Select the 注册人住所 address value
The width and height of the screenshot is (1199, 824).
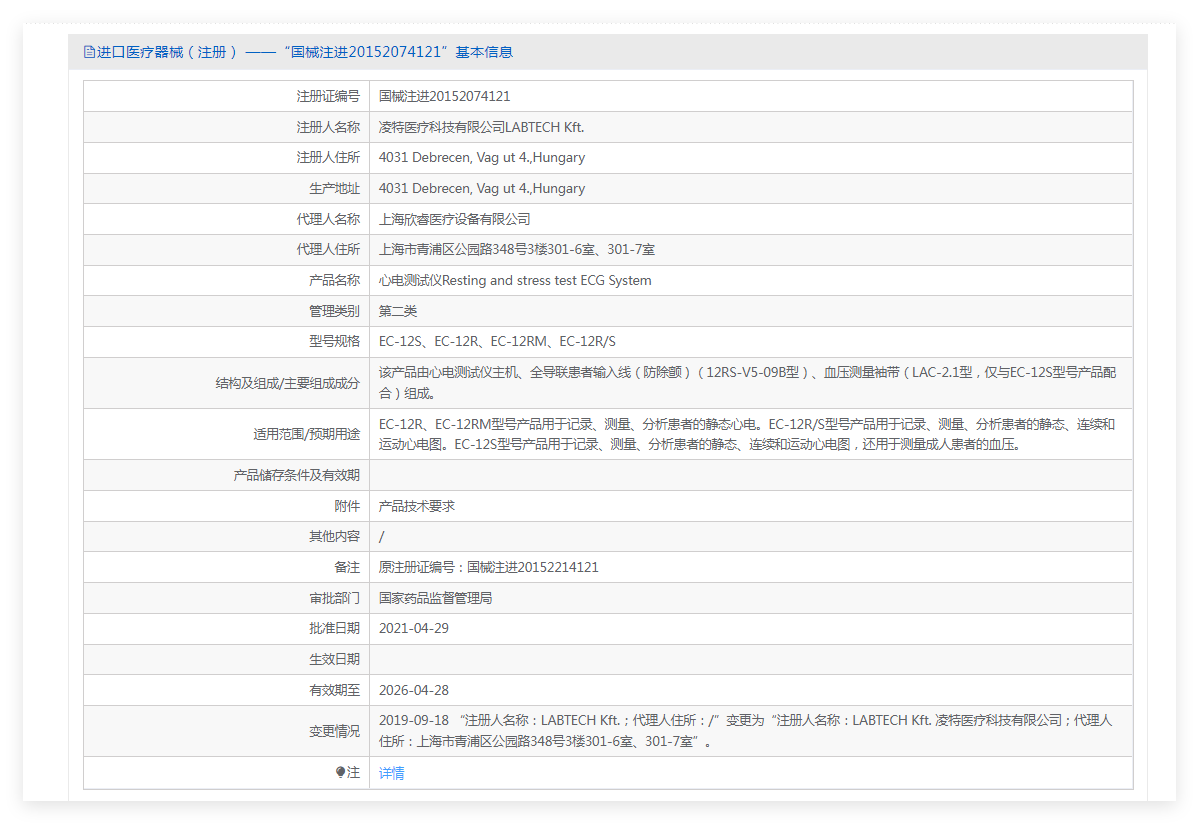click(482, 157)
